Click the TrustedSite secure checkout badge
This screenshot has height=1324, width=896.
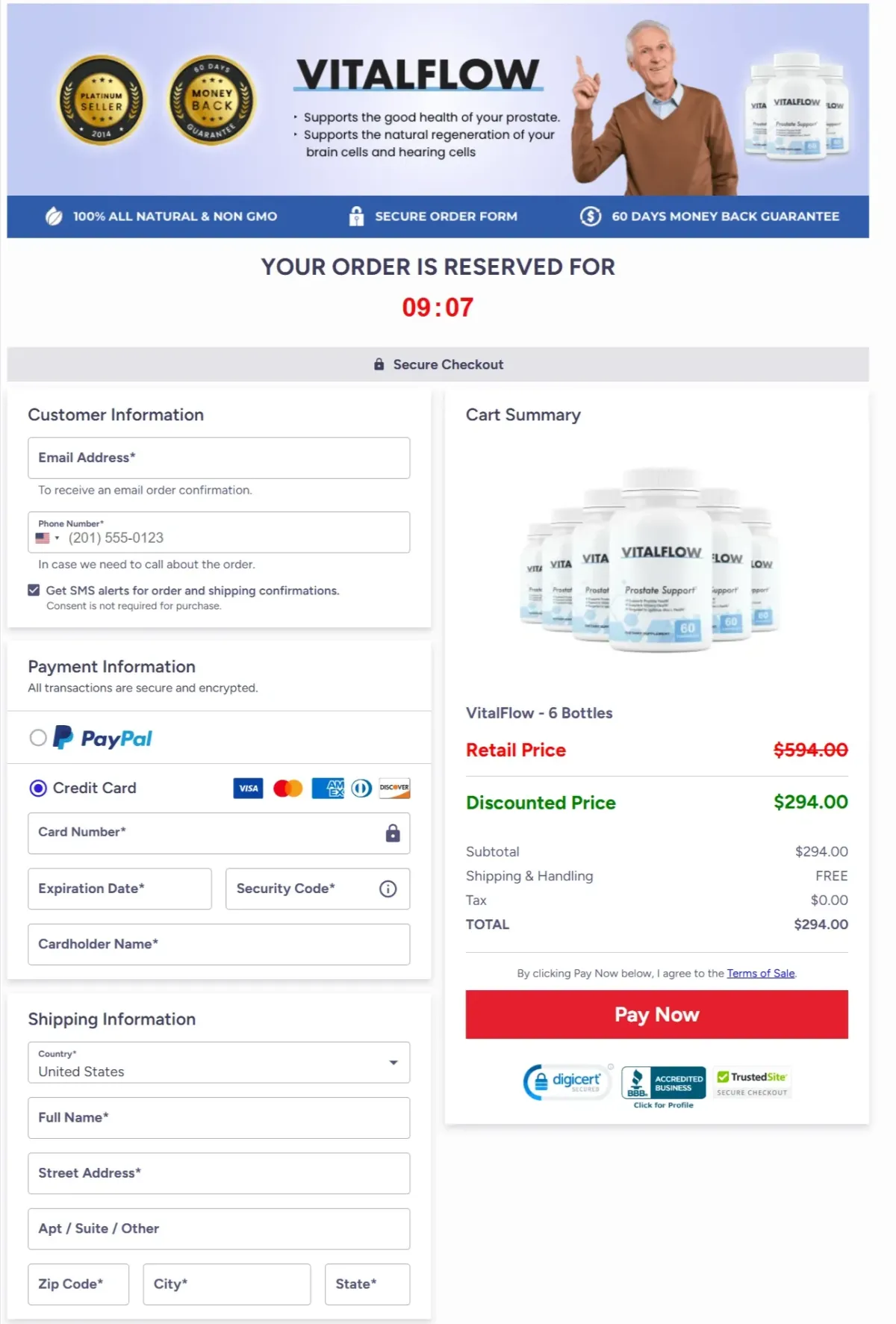[x=752, y=1083]
